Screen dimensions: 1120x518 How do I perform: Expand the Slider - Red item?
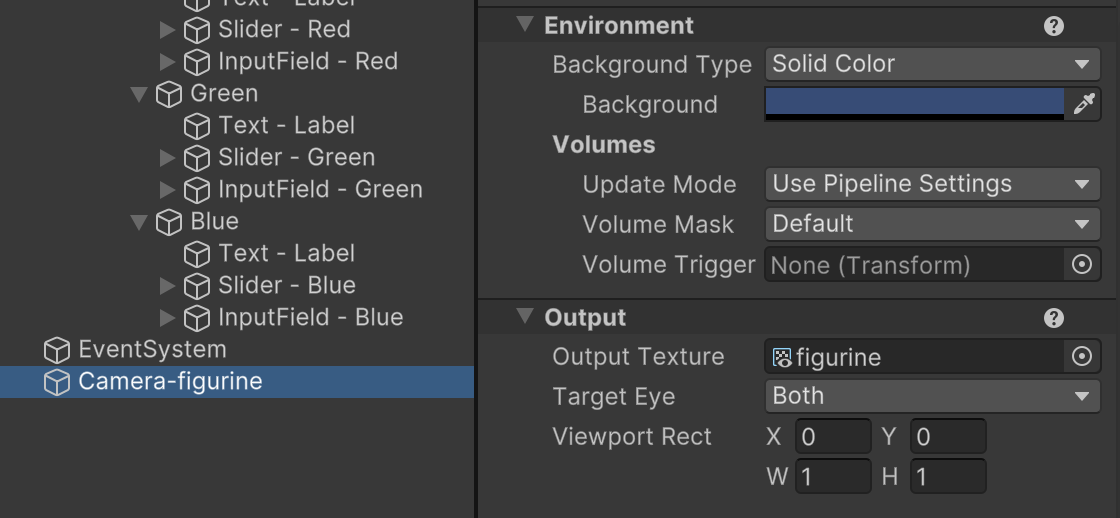[x=167, y=30]
